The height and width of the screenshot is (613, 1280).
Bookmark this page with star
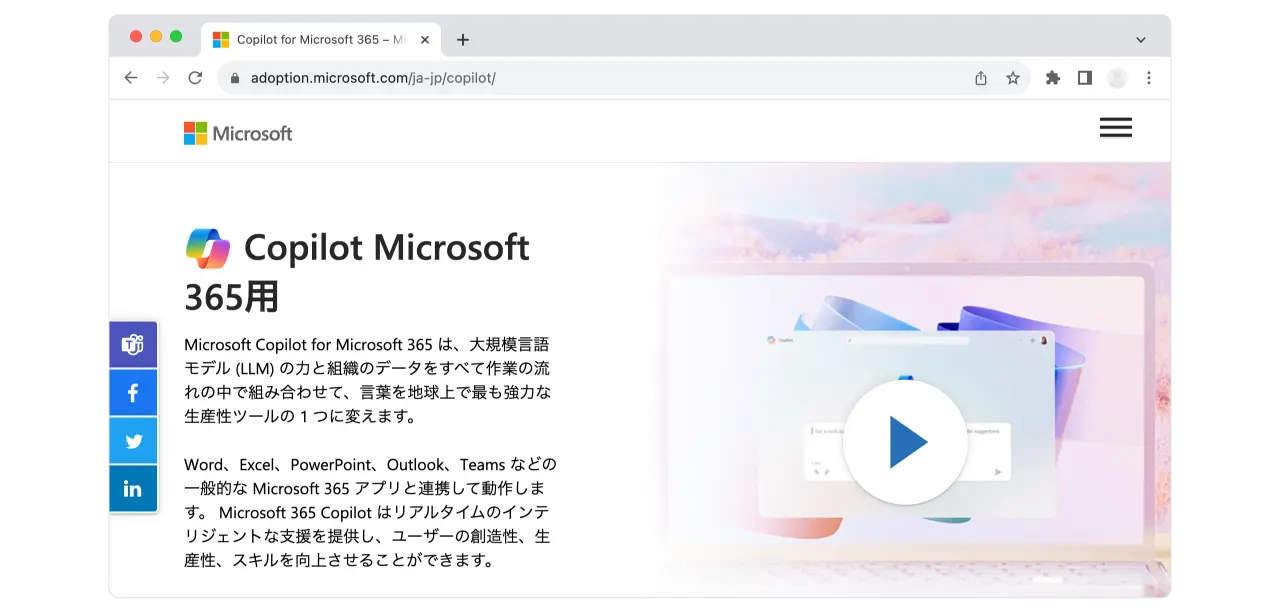1013,78
